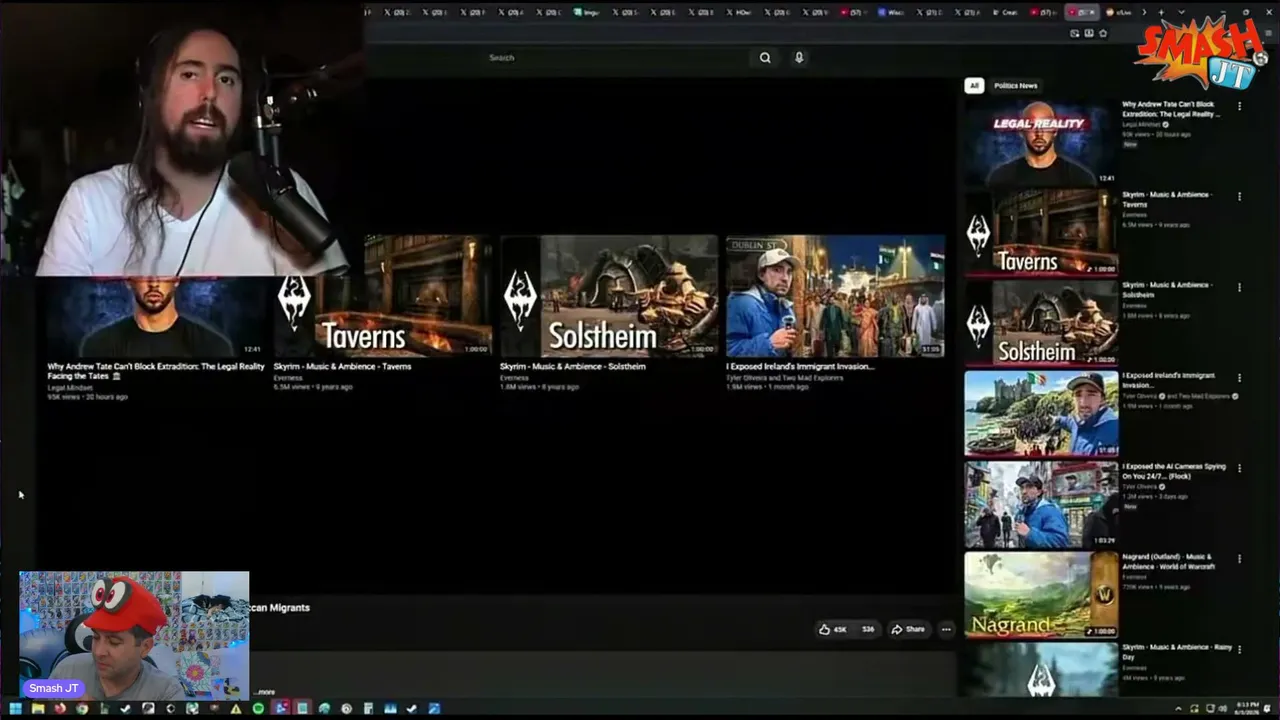This screenshot has height=720, width=1280.
Task: Click the YouTube search magnifier icon
Action: [765, 58]
